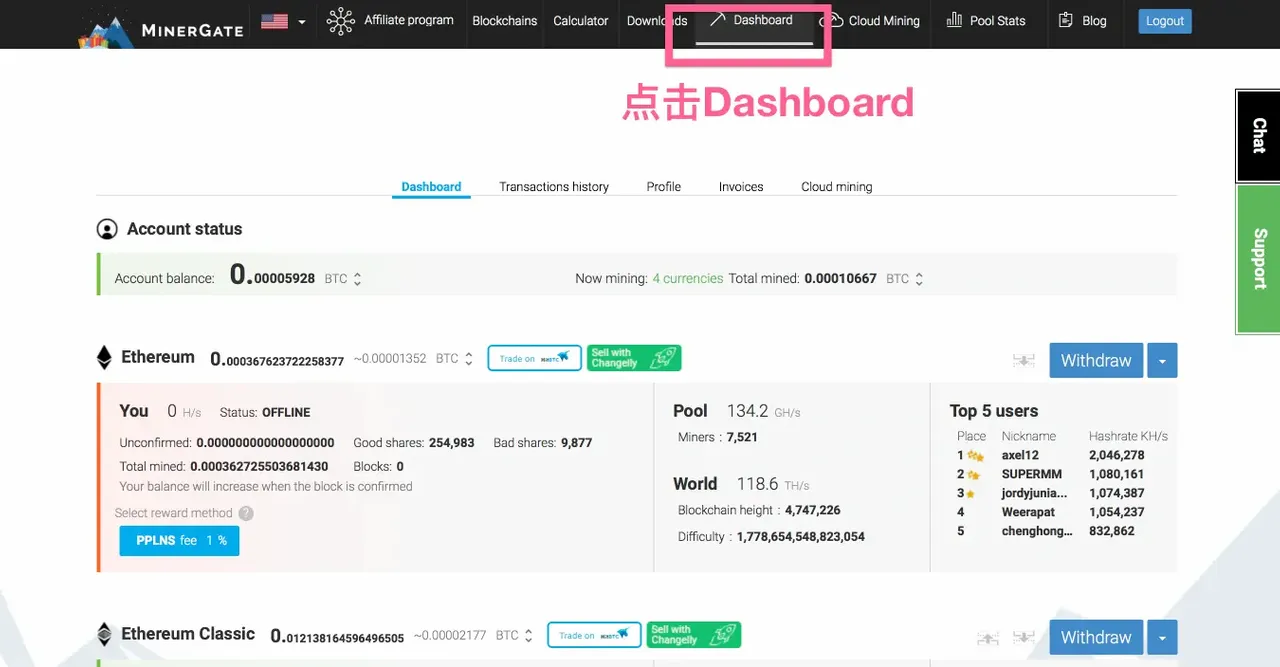Click the 4 currencies link

(688, 279)
